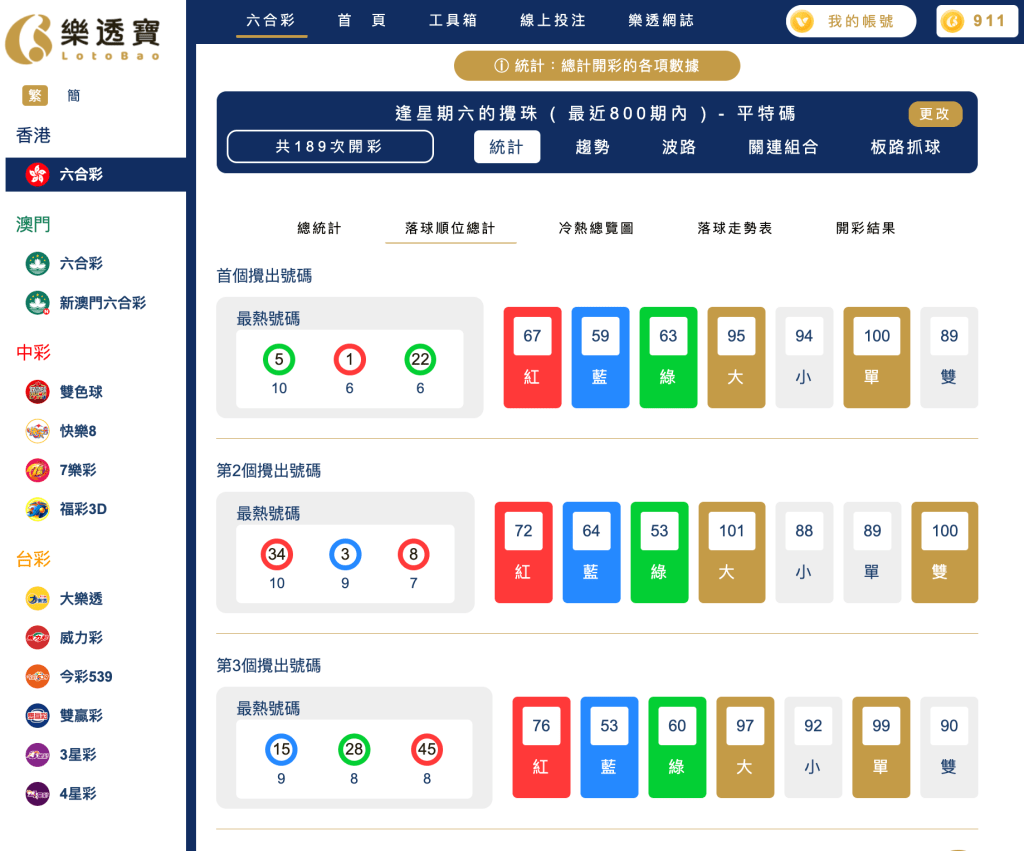Toggle the gold 雙 even-number card
The image size is (1024, 851).
944,552
